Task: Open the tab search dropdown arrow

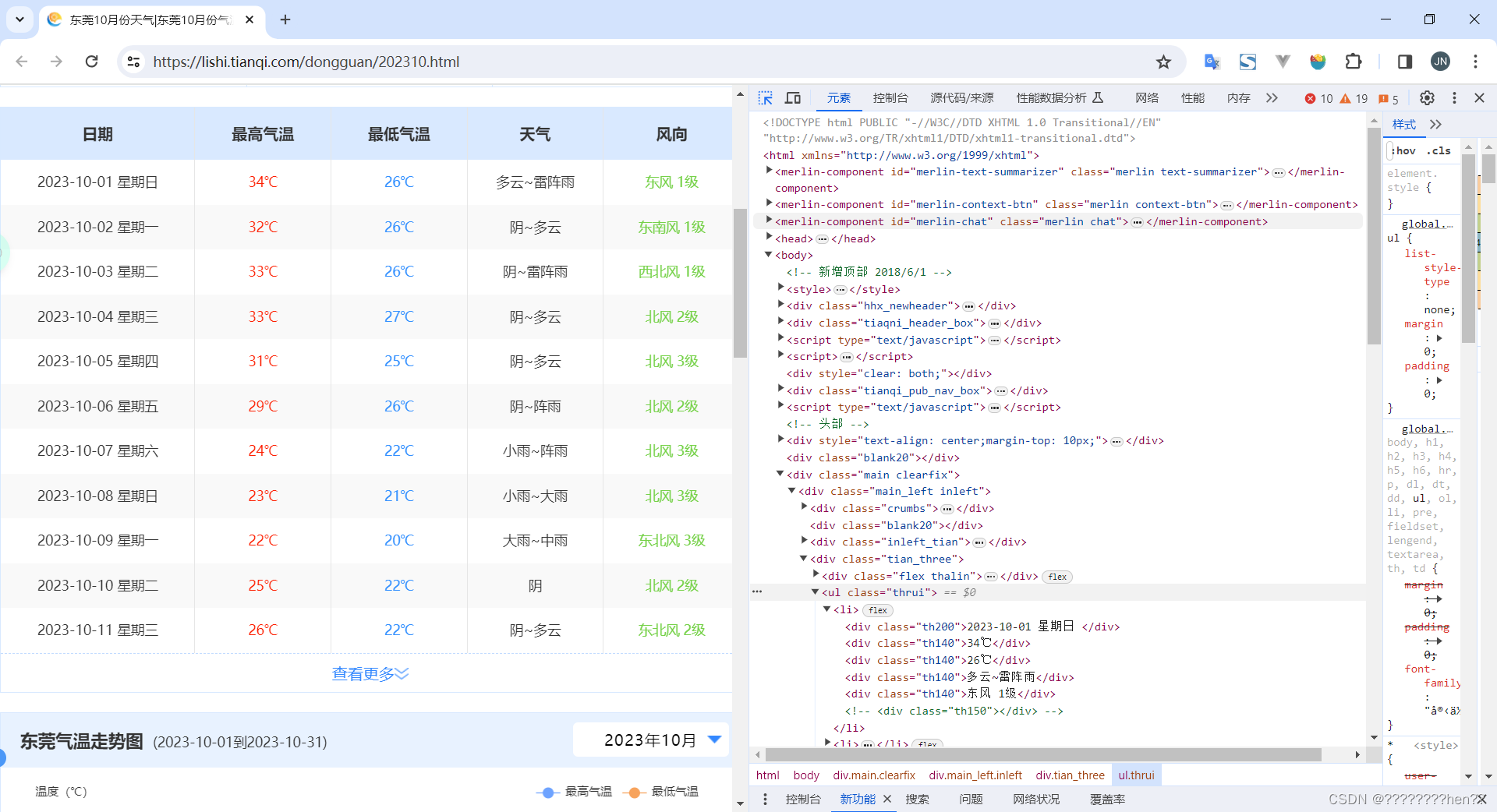Action: click(x=19, y=19)
